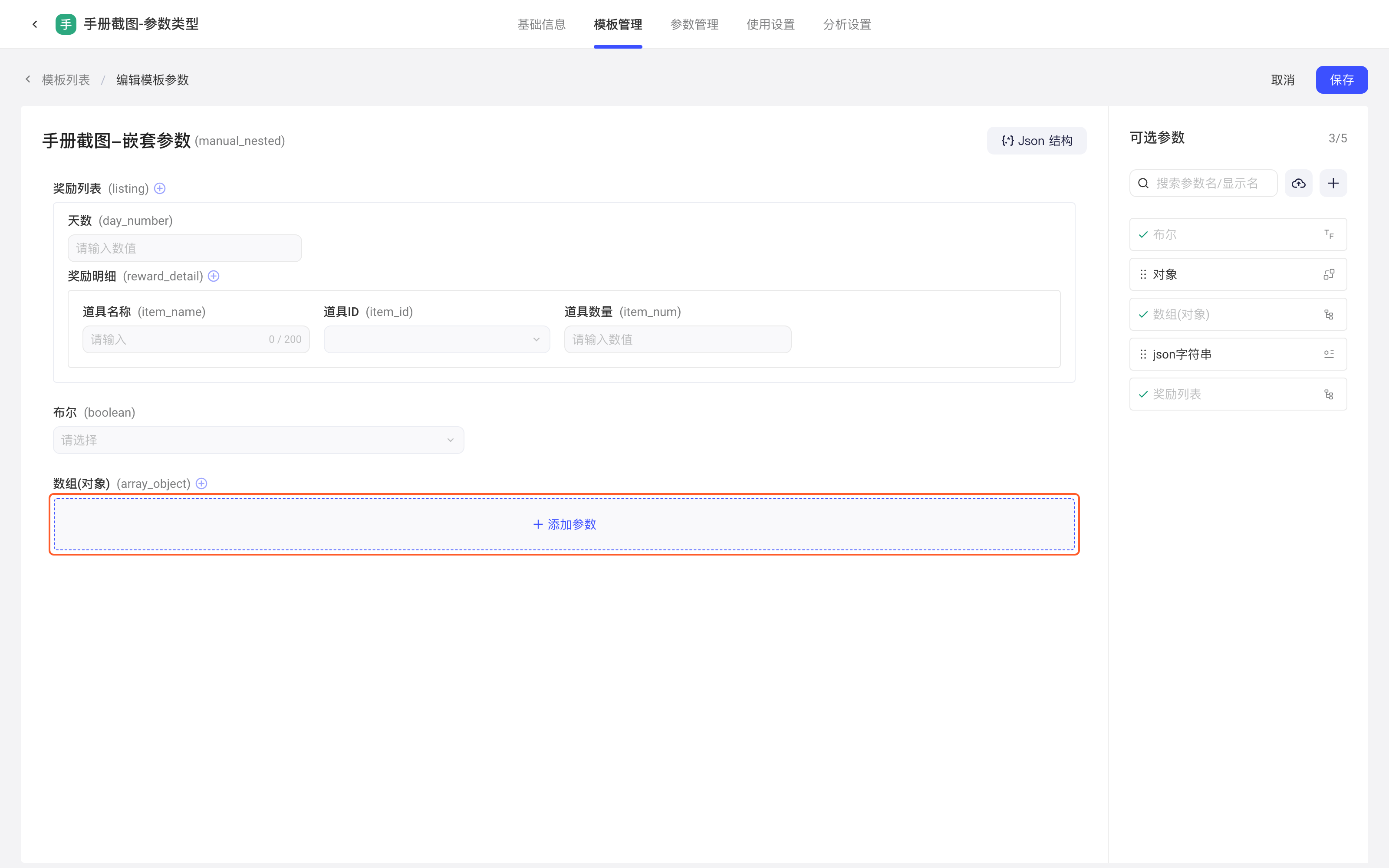Open the Json 结构 view

pos(1037,141)
